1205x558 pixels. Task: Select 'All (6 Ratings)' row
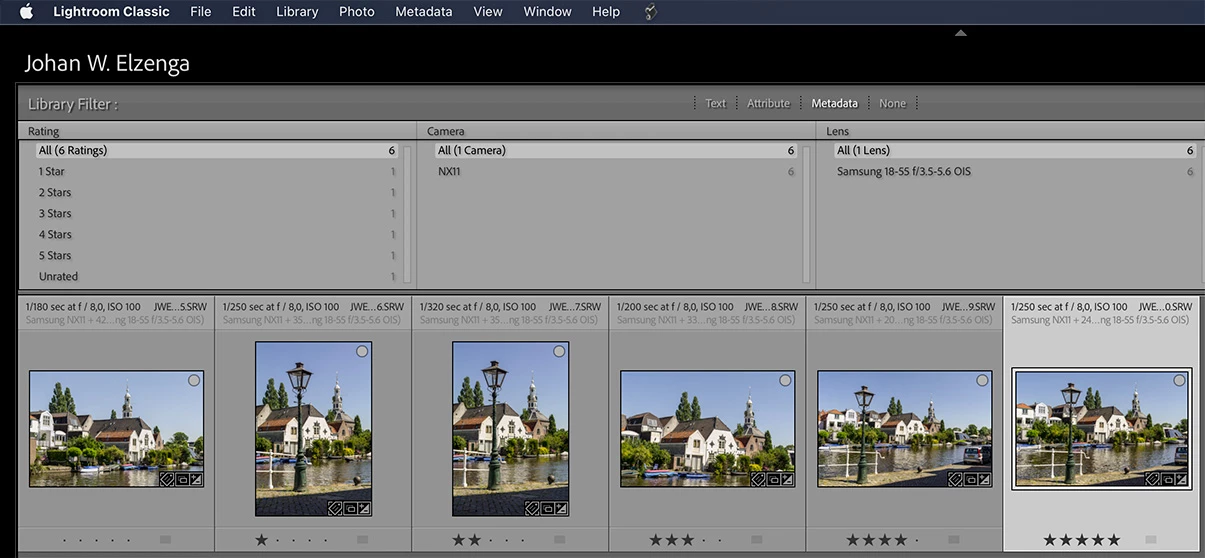point(217,150)
